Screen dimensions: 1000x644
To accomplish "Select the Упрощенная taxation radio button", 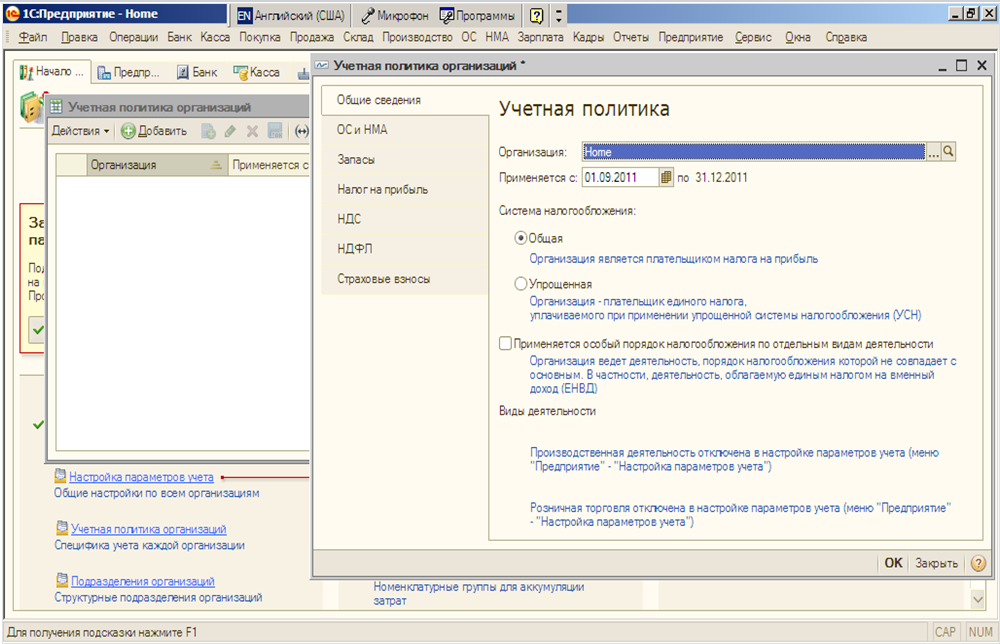I will coord(520,284).
